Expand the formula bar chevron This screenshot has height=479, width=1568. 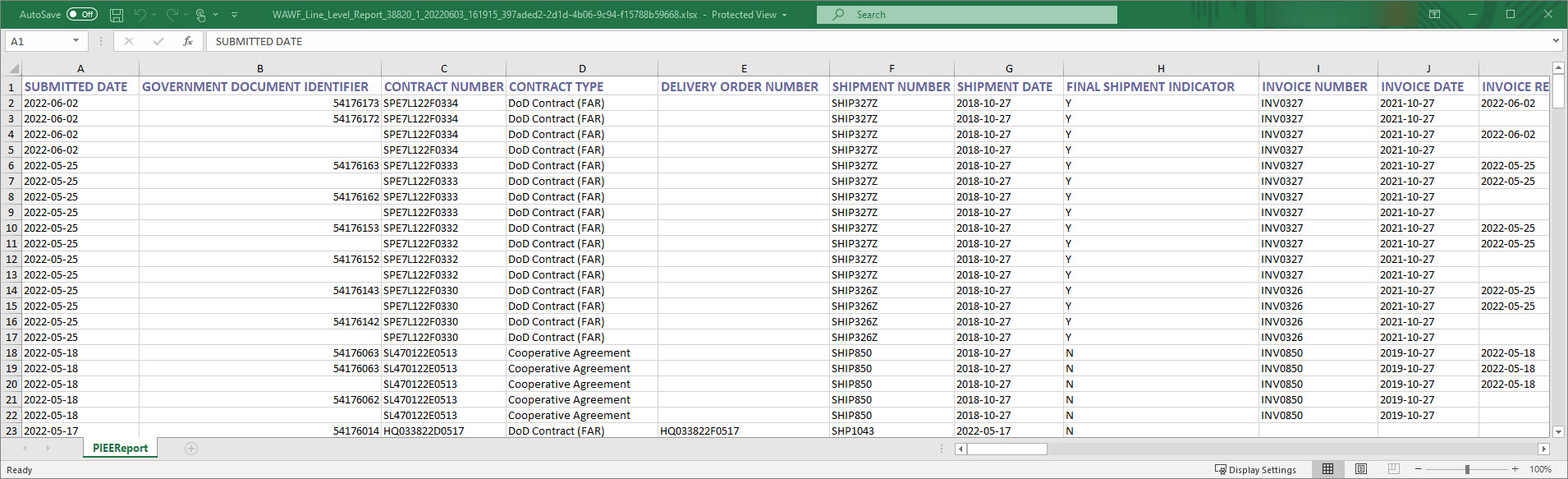click(1555, 41)
